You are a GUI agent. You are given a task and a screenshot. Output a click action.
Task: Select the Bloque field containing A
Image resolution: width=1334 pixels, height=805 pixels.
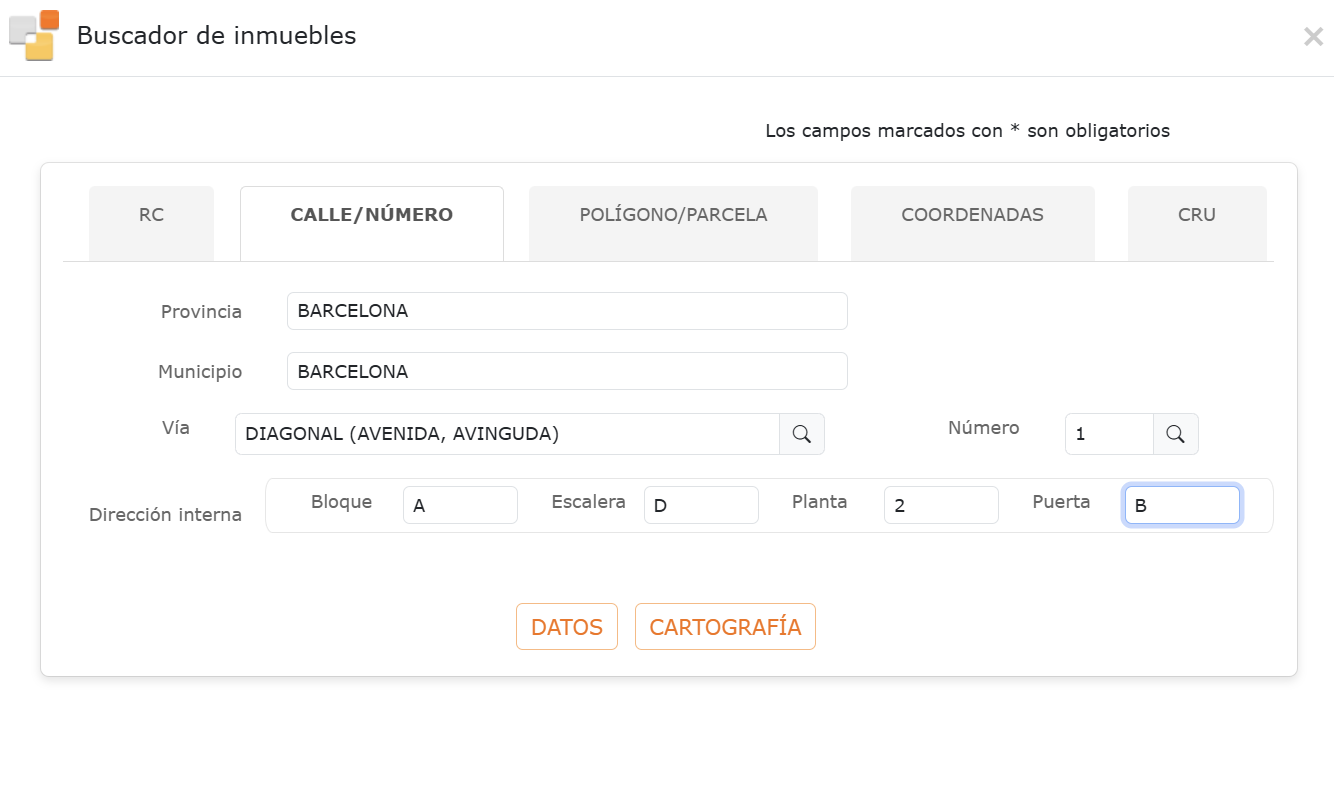(x=460, y=505)
